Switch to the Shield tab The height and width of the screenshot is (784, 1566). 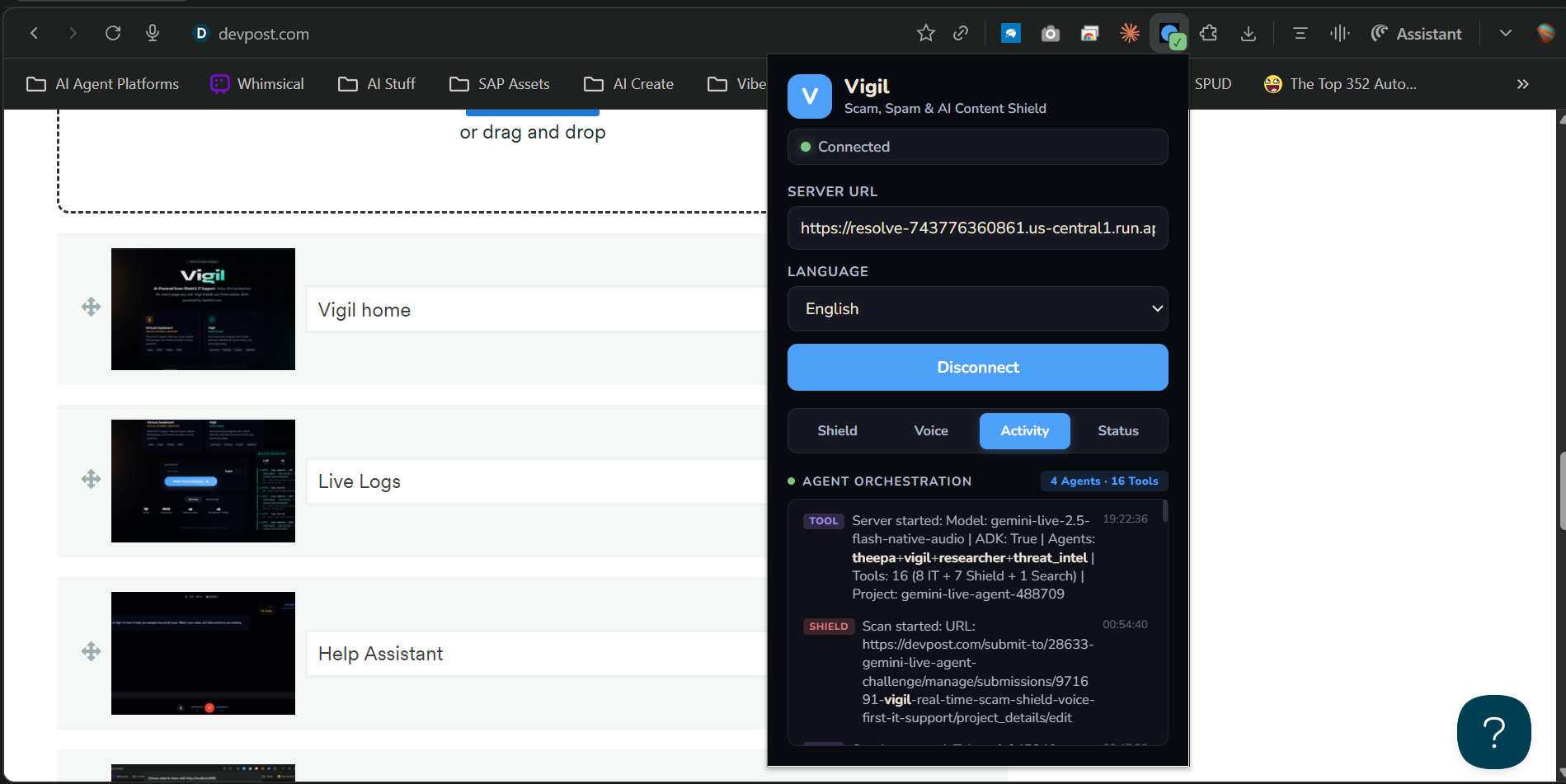(837, 430)
